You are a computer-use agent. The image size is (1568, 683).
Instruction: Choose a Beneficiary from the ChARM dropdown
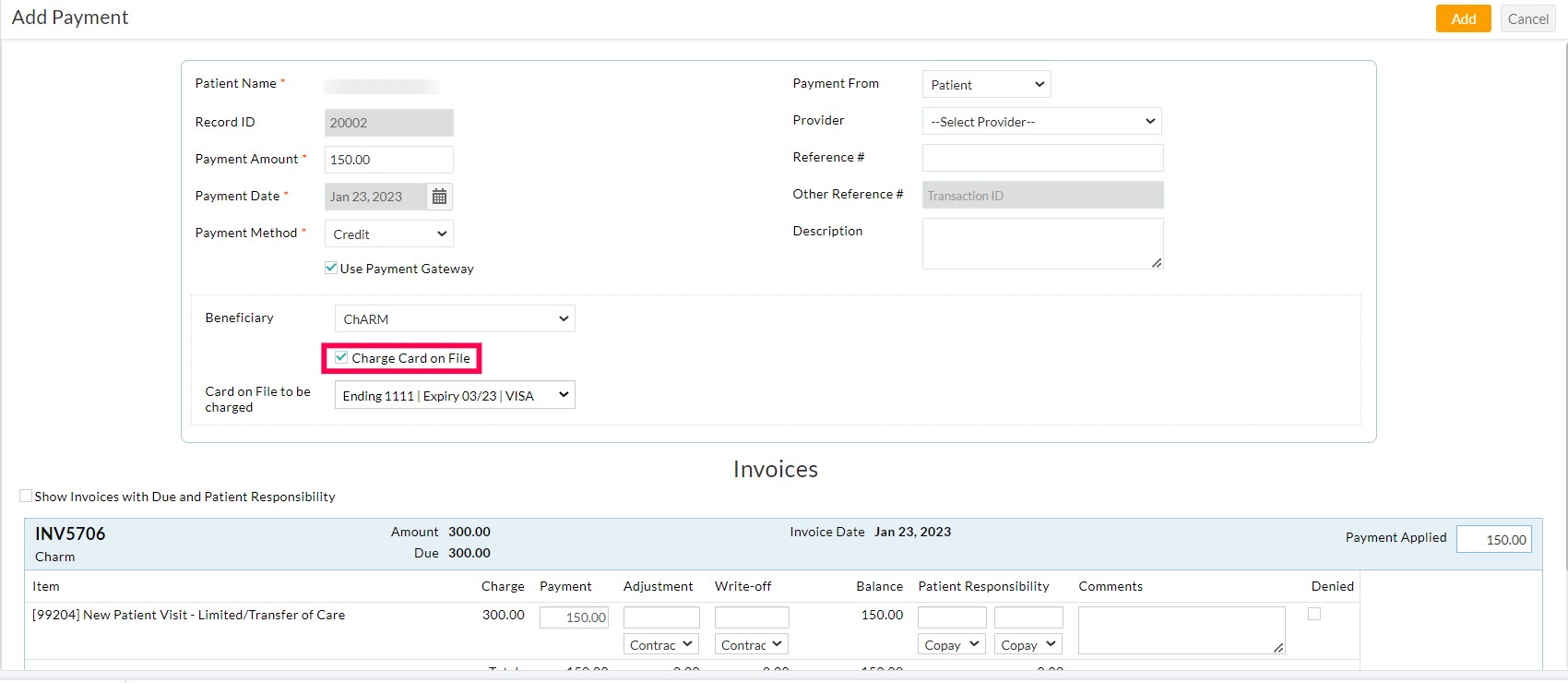[x=455, y=319]
